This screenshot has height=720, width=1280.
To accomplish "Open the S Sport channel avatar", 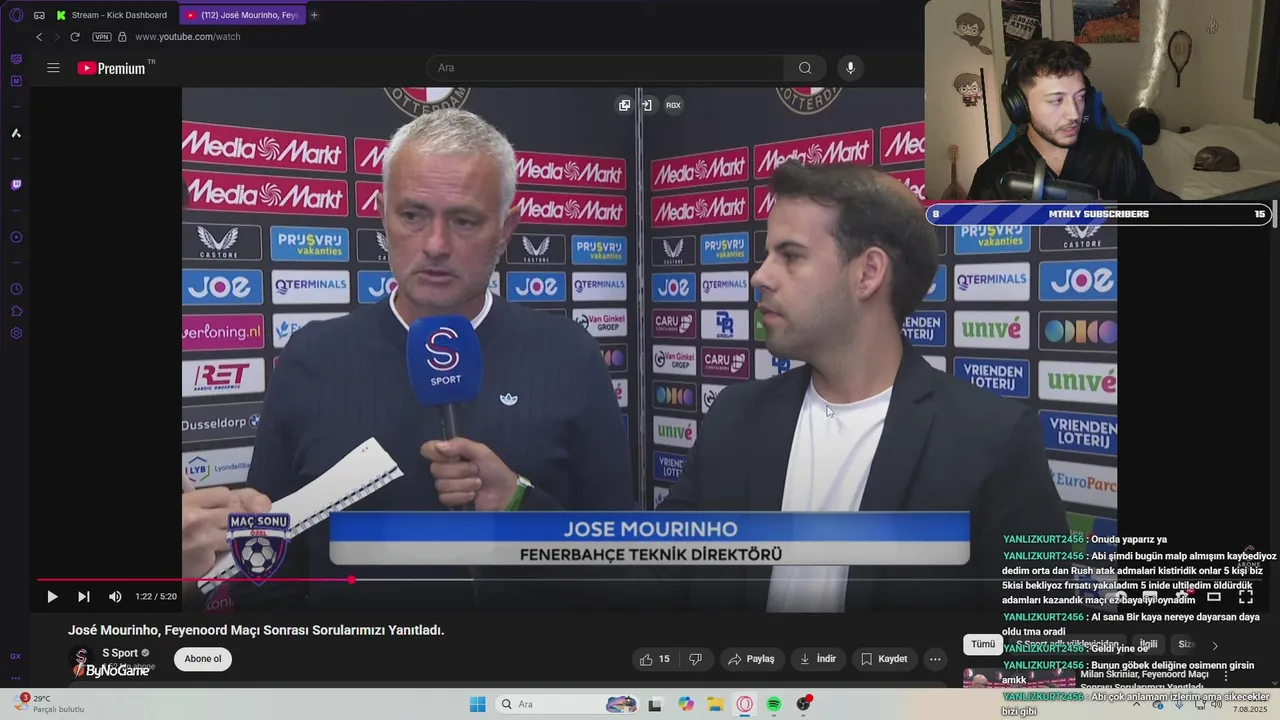I will pos(81,659).
